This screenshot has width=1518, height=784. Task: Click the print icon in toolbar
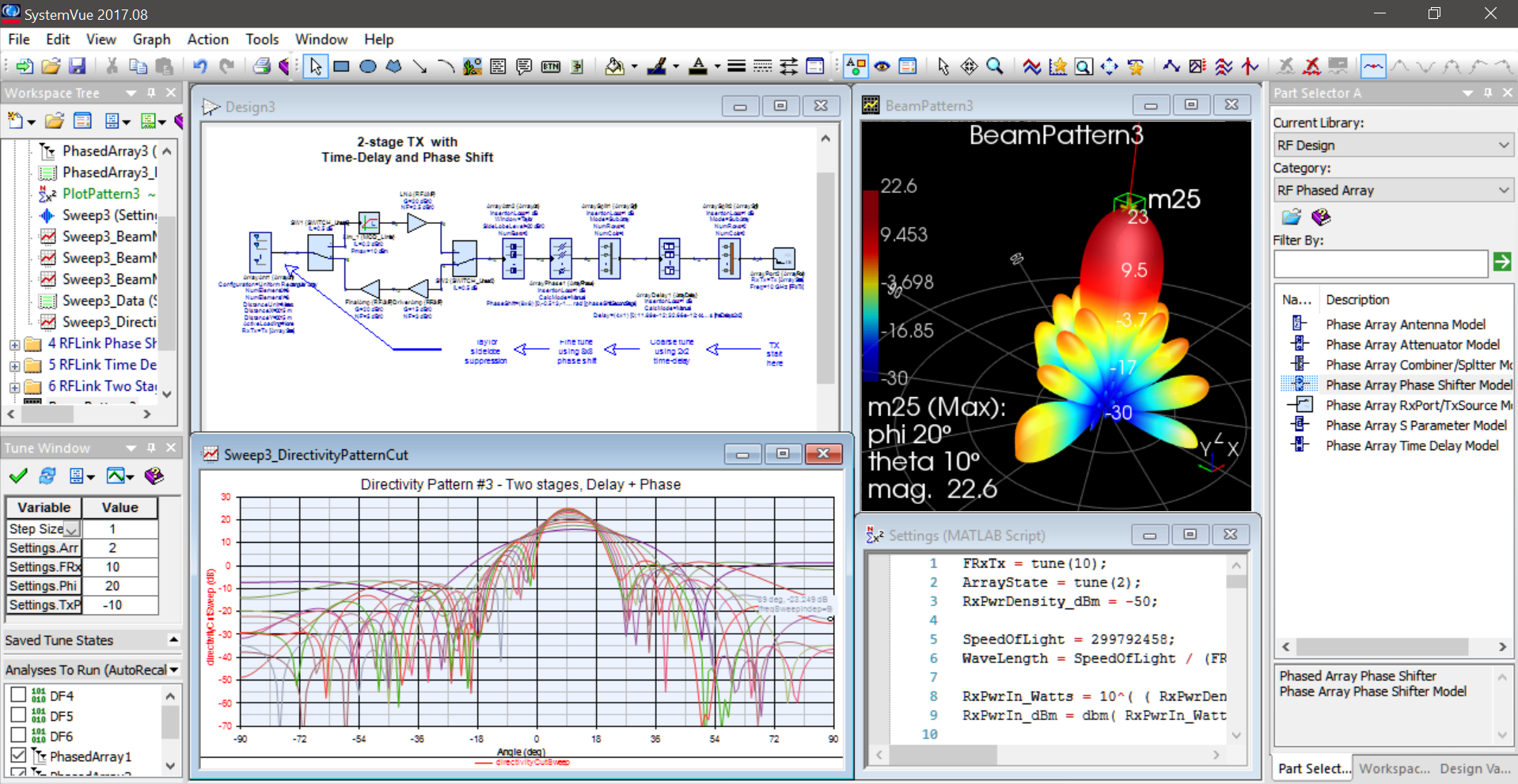[x=261, y=66]
